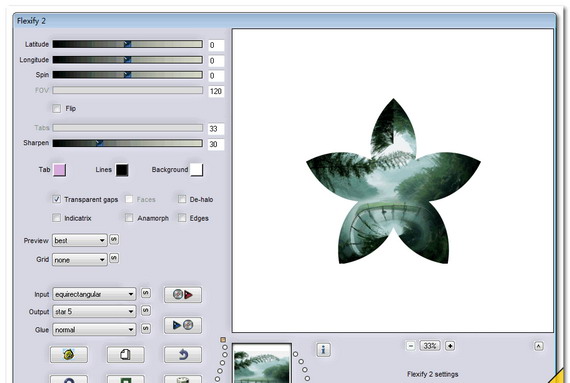Open the Output dropdown showing star 5
The width and height of the screenshot is (570, 383).
(94, 311)
